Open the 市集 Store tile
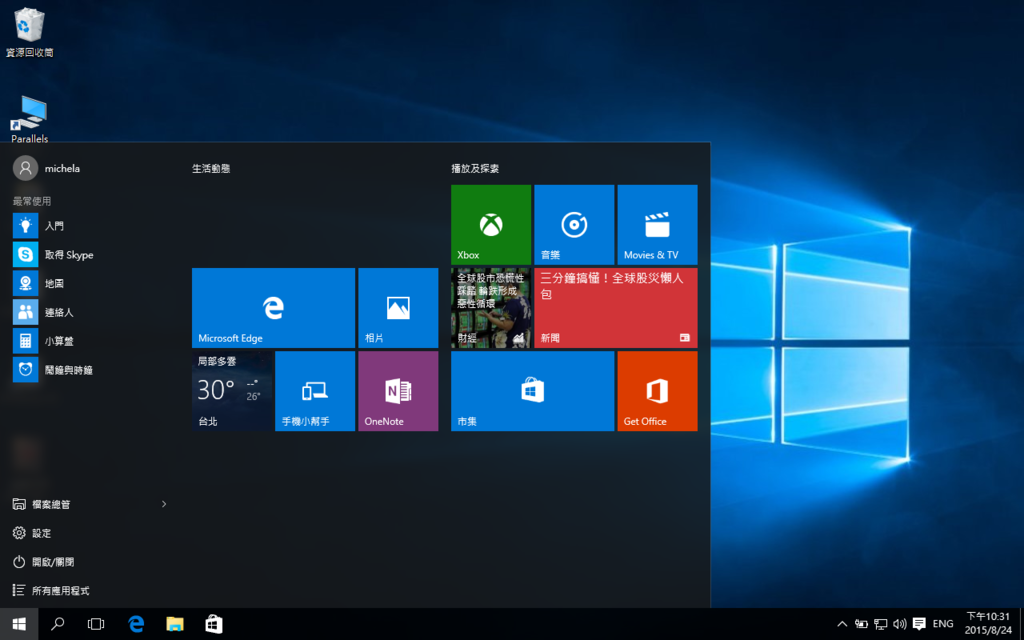Image resolution: width=1024 pixels, height=640 pixels. pyautogui.click(x=532, y=391)
